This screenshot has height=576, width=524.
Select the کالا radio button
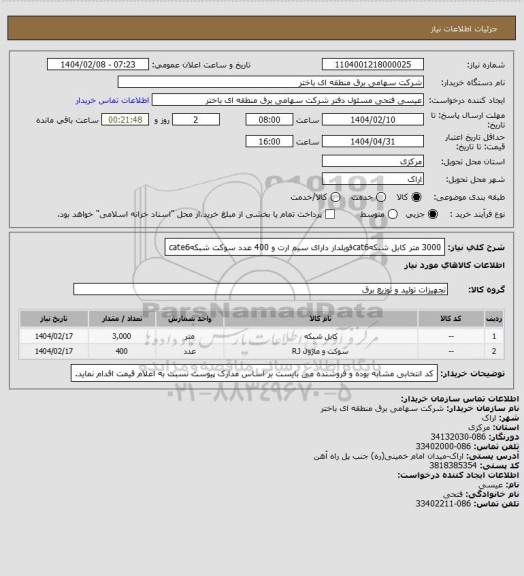(x=416, y=197)
